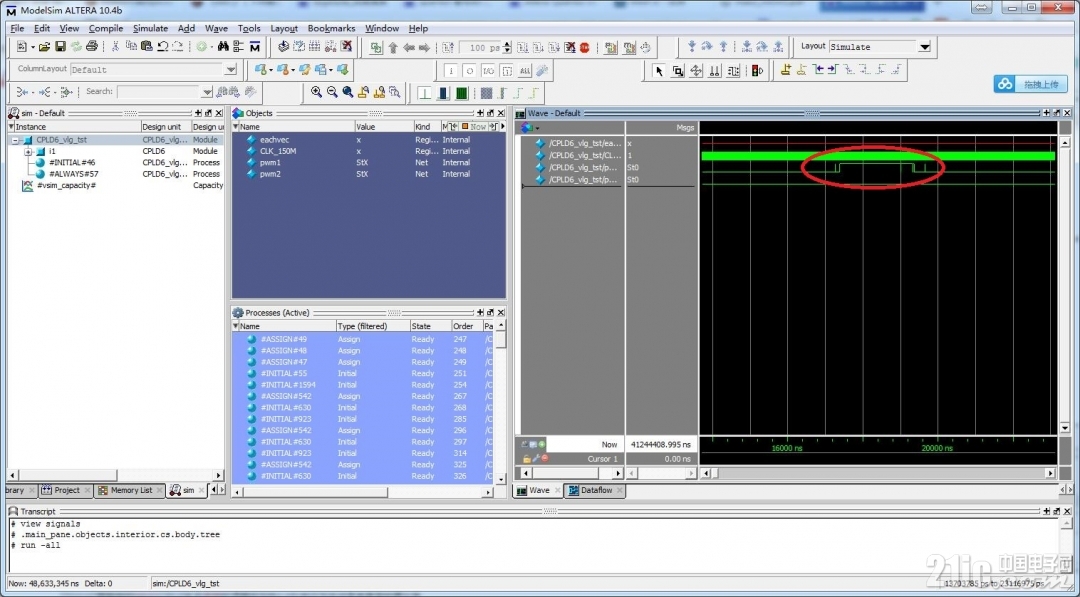Screen dimensions: 1080x597
Task: Toggle the 'I/O' inout filter button
Action: pyautogui.click(x=488, y=70)
